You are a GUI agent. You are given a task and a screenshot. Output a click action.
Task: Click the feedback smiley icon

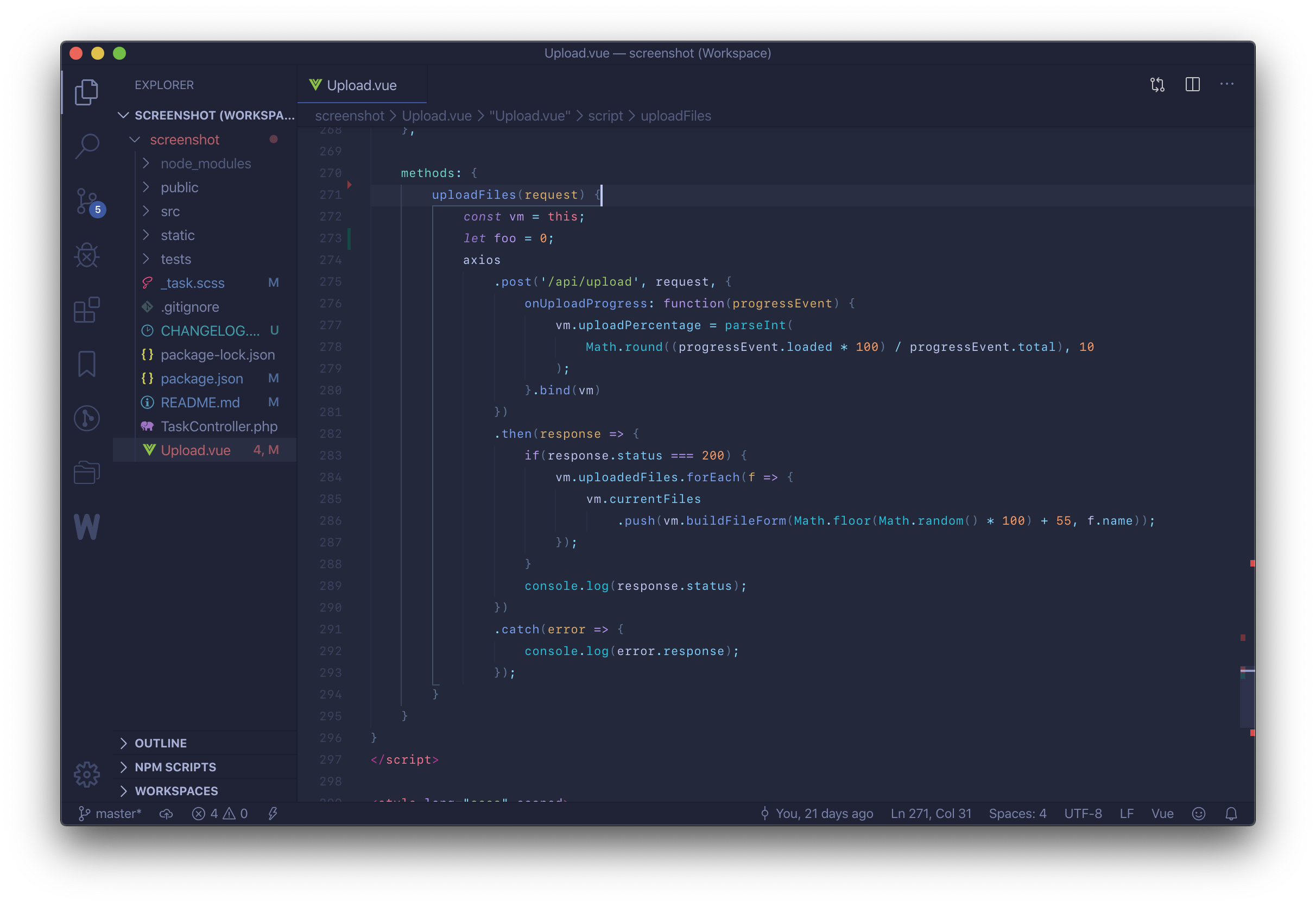(x=1199, y=814)
